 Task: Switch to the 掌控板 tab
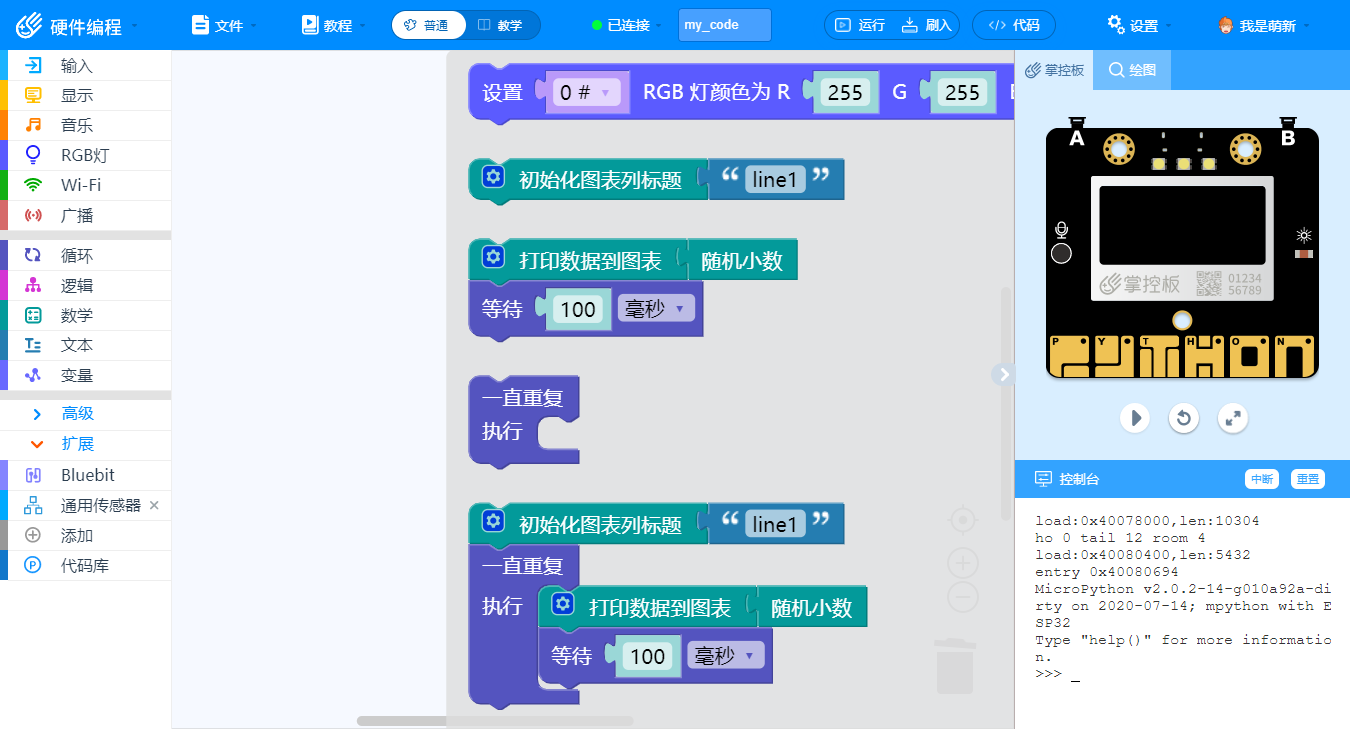pos(1053,70)
